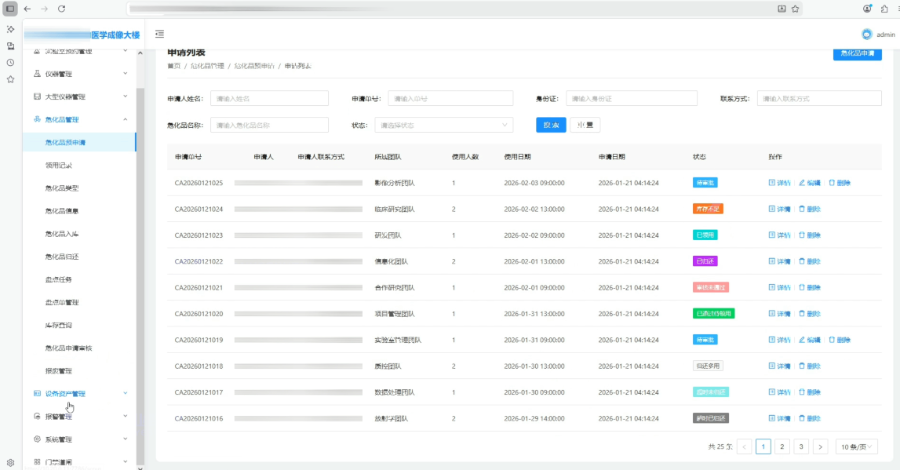Click the 身份证 input field

tap(631, 98)
